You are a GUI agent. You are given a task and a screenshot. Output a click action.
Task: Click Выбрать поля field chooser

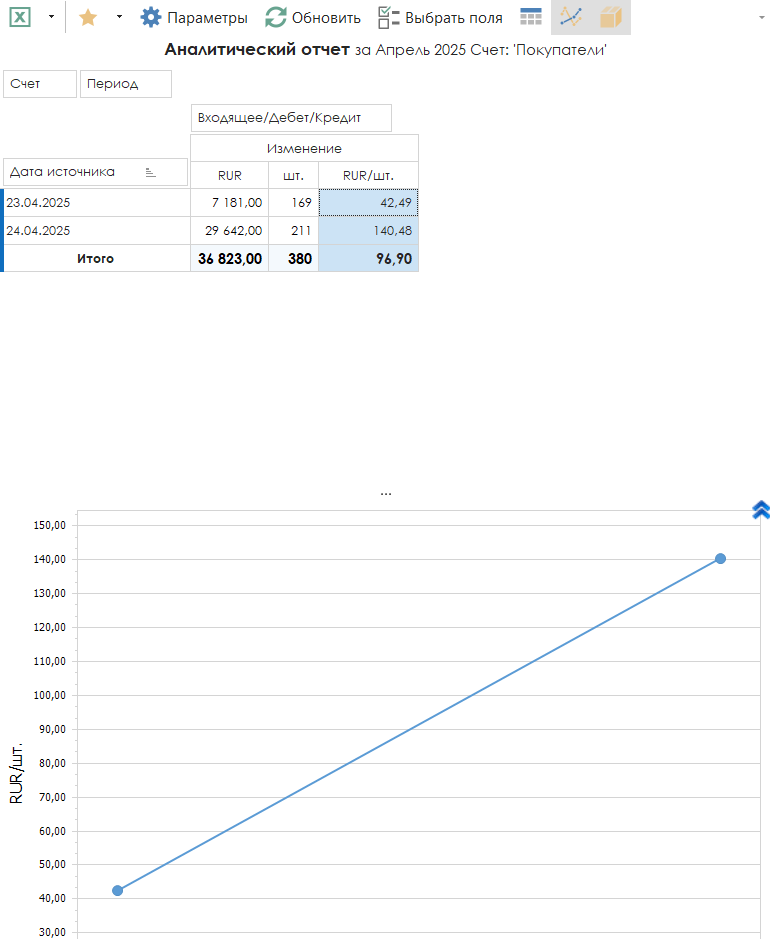point(440,17)
